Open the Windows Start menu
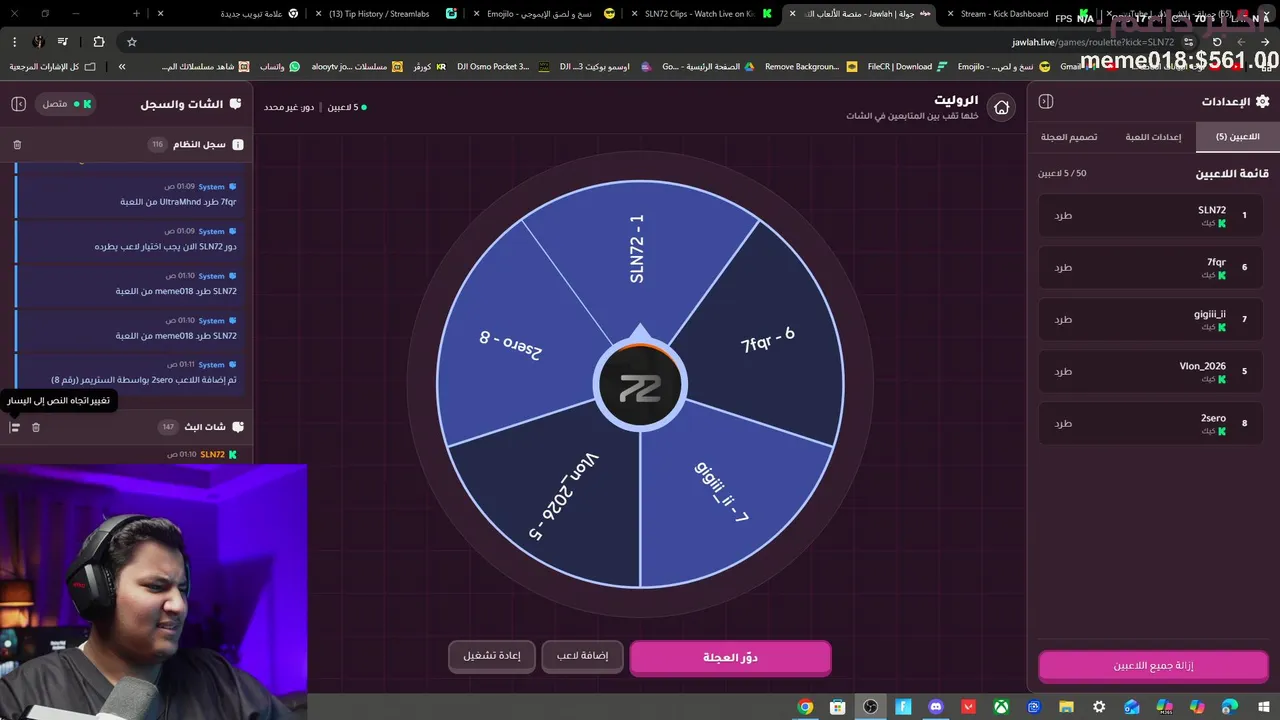Image resolution: width=1280 pixels, height=720 pixels. click(1263, 707)
